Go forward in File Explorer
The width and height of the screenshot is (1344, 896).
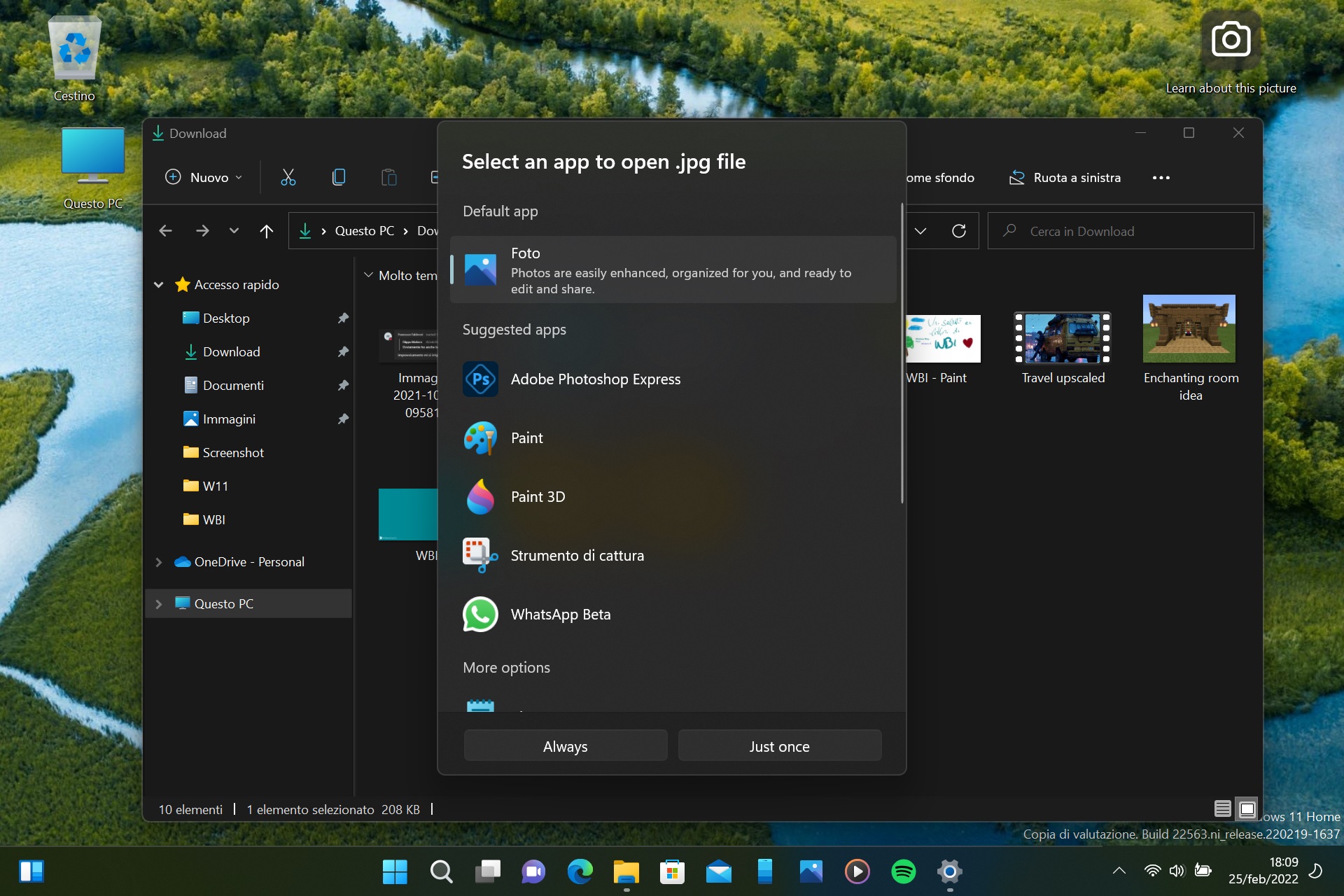(x=202, y=230)
